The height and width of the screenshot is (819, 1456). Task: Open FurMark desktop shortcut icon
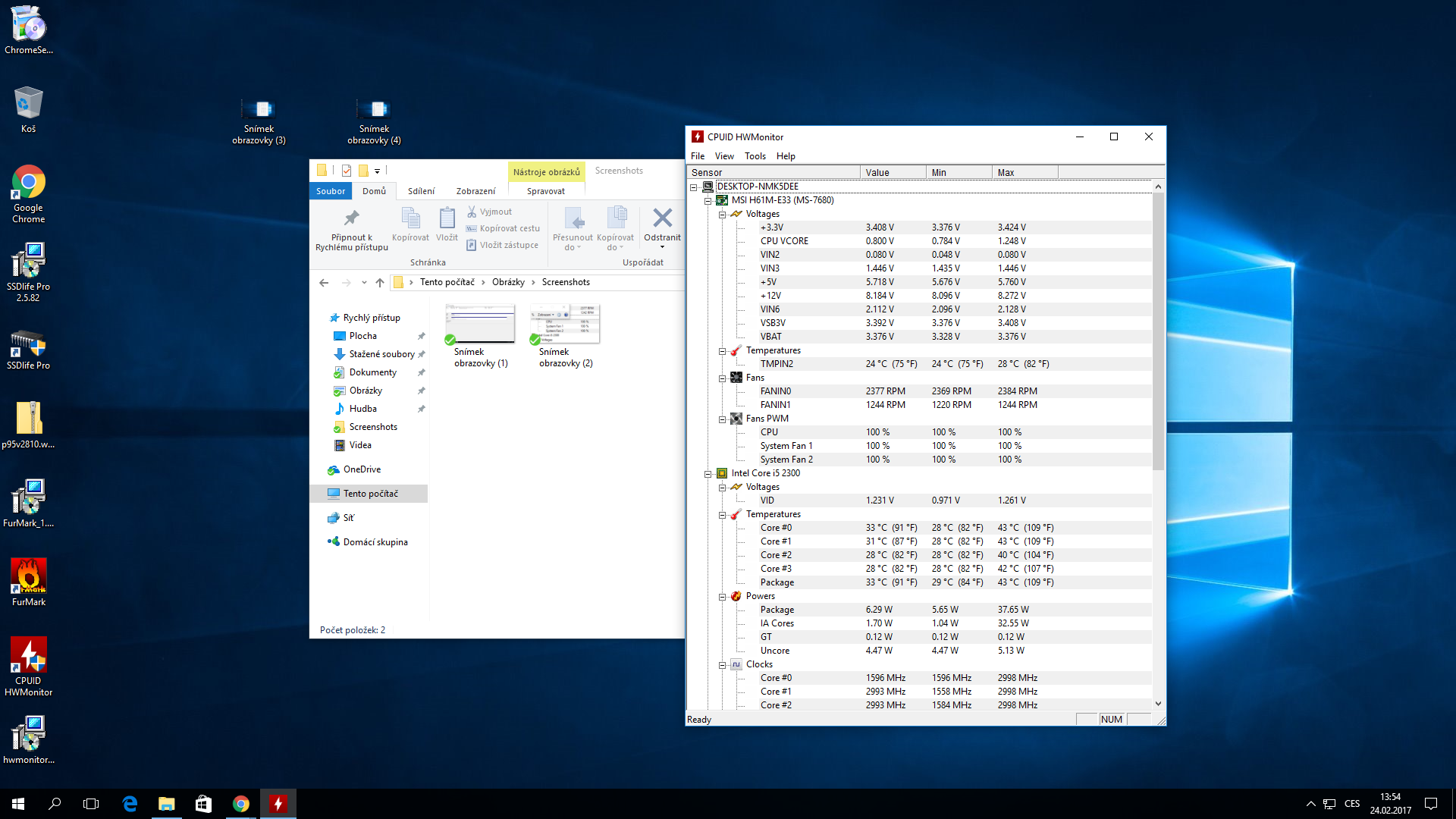click(x=29, y=576)
